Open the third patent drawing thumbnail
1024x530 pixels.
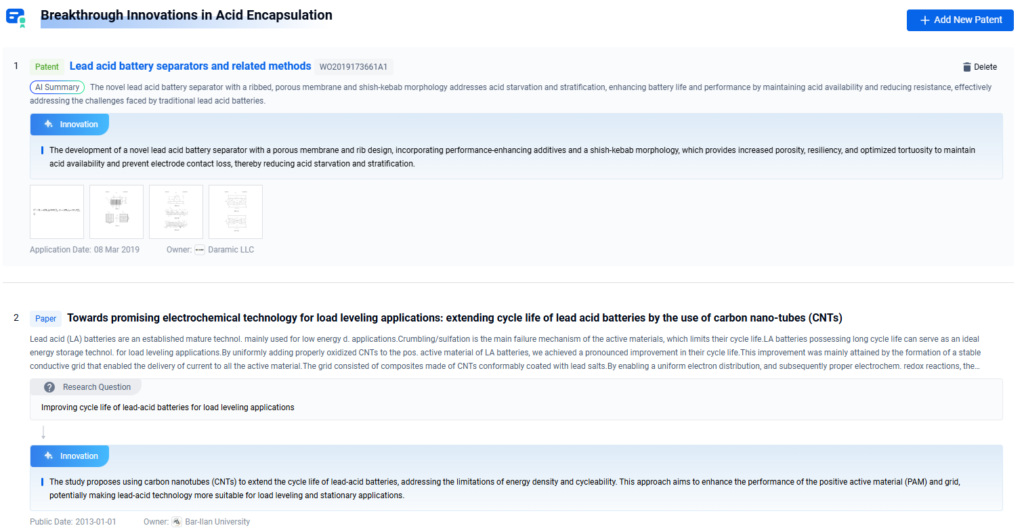click(176, 211)
